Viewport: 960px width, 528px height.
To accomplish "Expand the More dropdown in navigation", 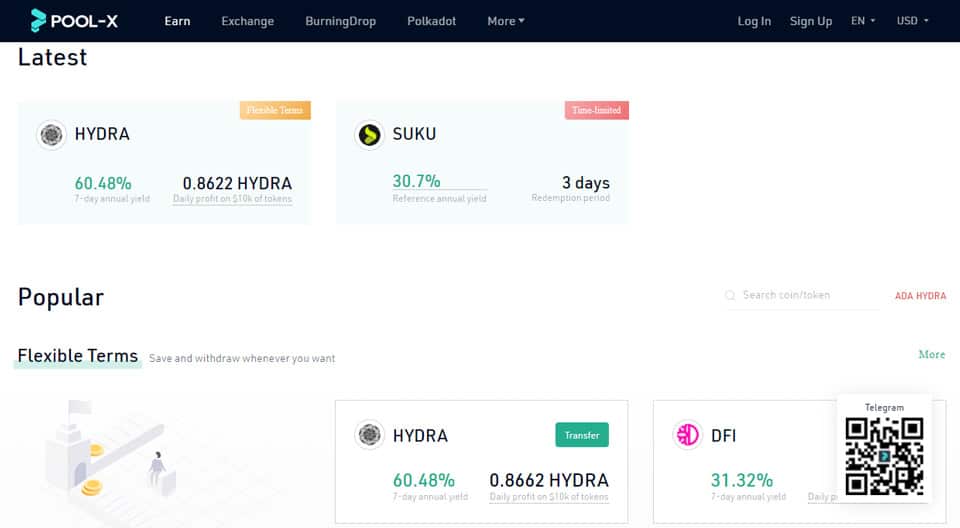I will coord(505,21).
